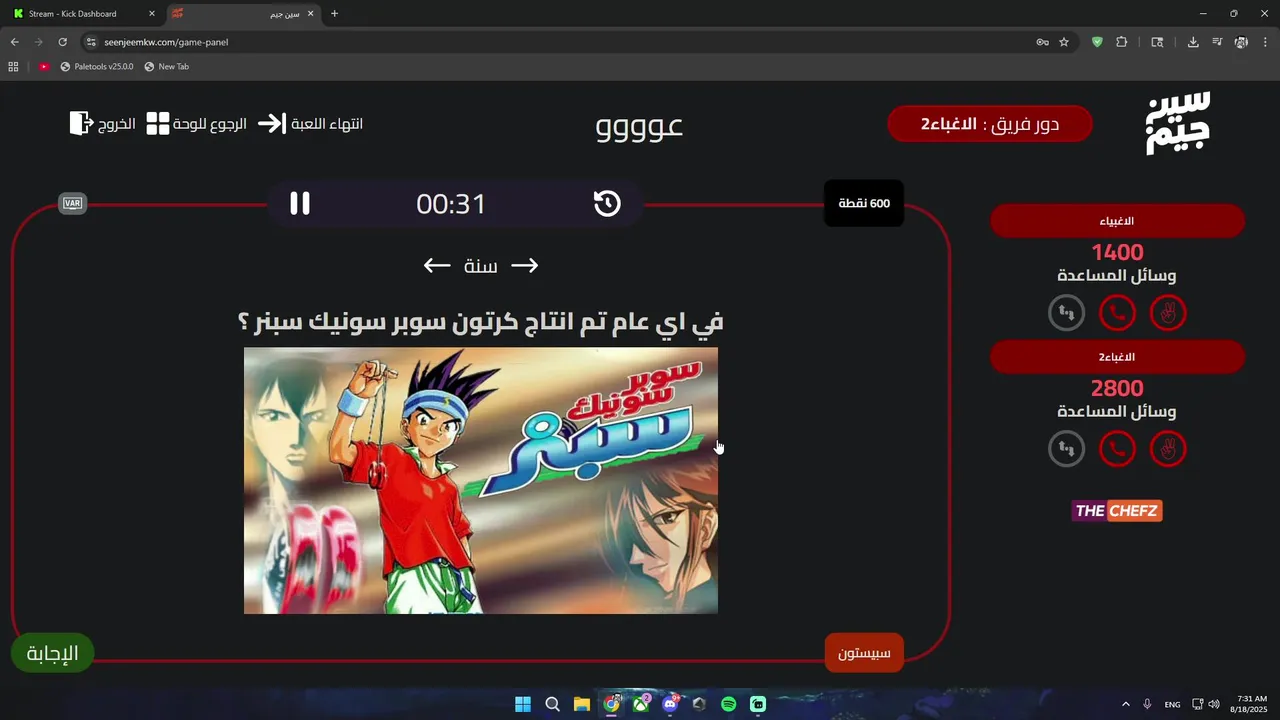
Task: Show hidden system tray icons
Action: click(1126, 704)
